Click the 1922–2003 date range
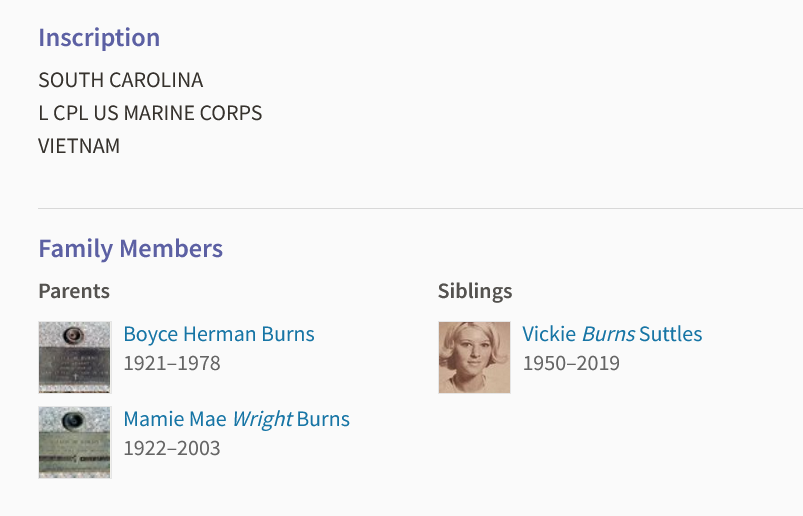This screenshot has width=803, height=516. click(171, 448)
